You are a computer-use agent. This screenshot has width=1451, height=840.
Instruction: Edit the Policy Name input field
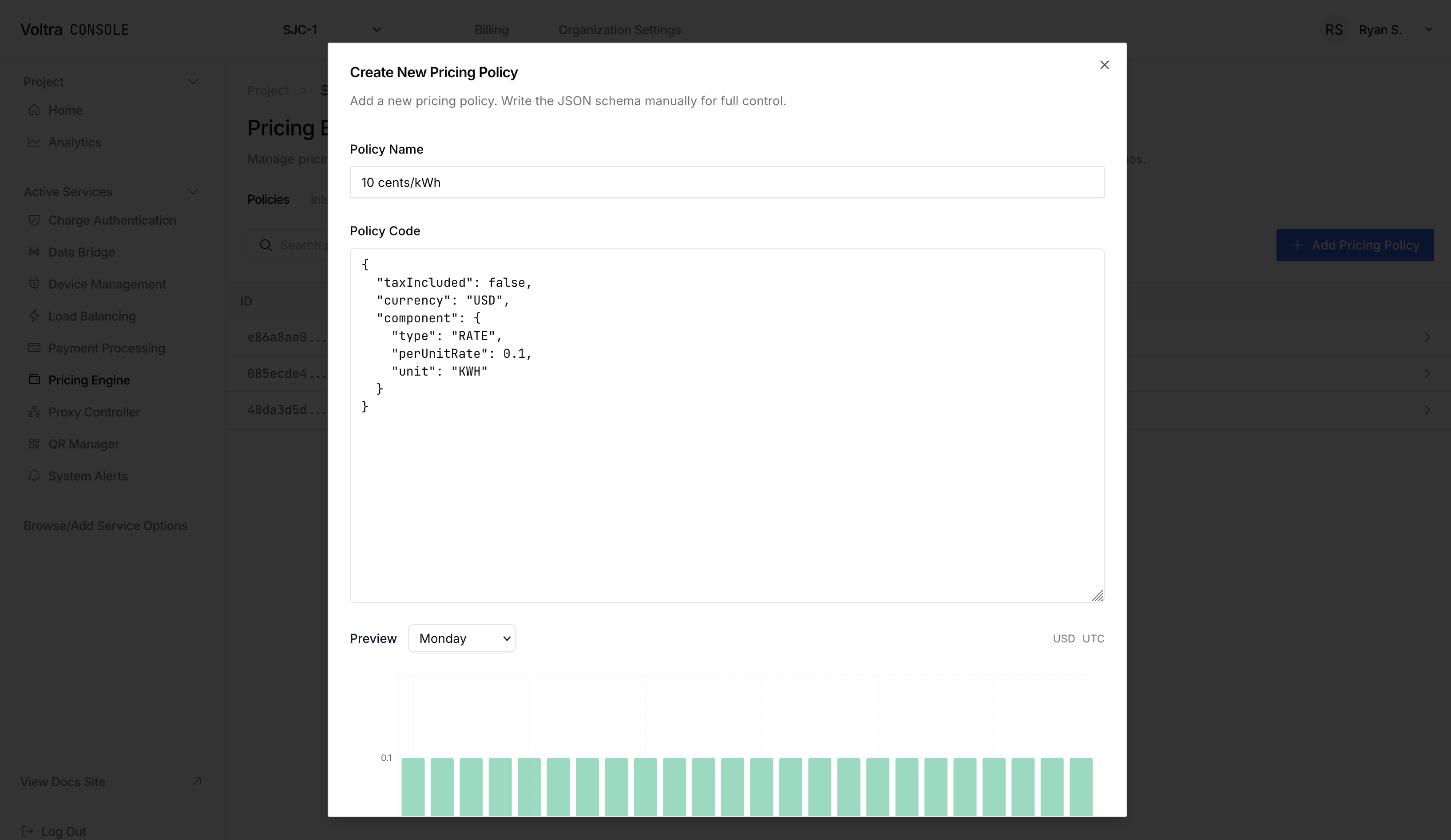pyautogui.click(x=726, y=182)
